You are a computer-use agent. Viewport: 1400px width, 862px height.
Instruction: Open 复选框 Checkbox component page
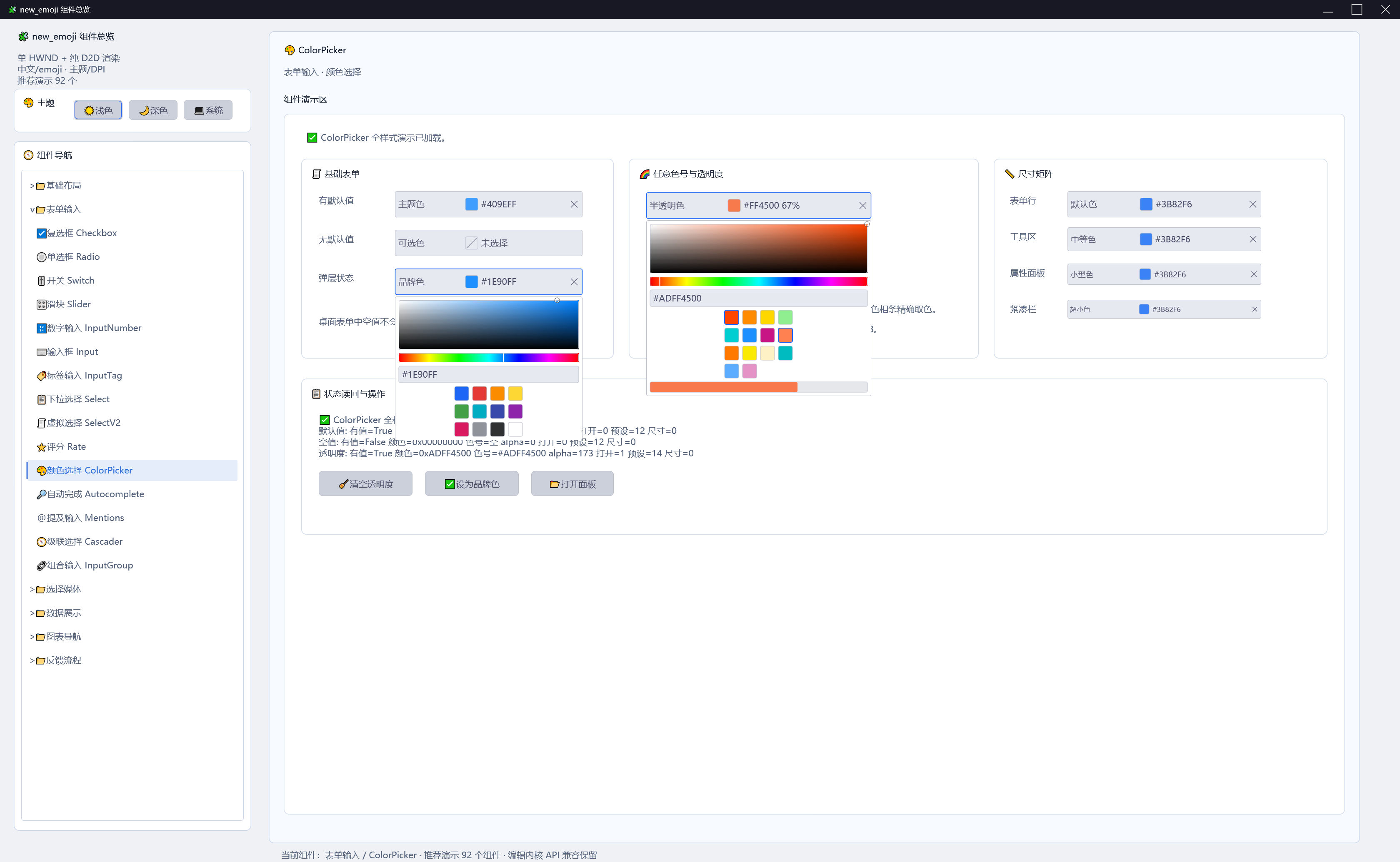point(132,233)
